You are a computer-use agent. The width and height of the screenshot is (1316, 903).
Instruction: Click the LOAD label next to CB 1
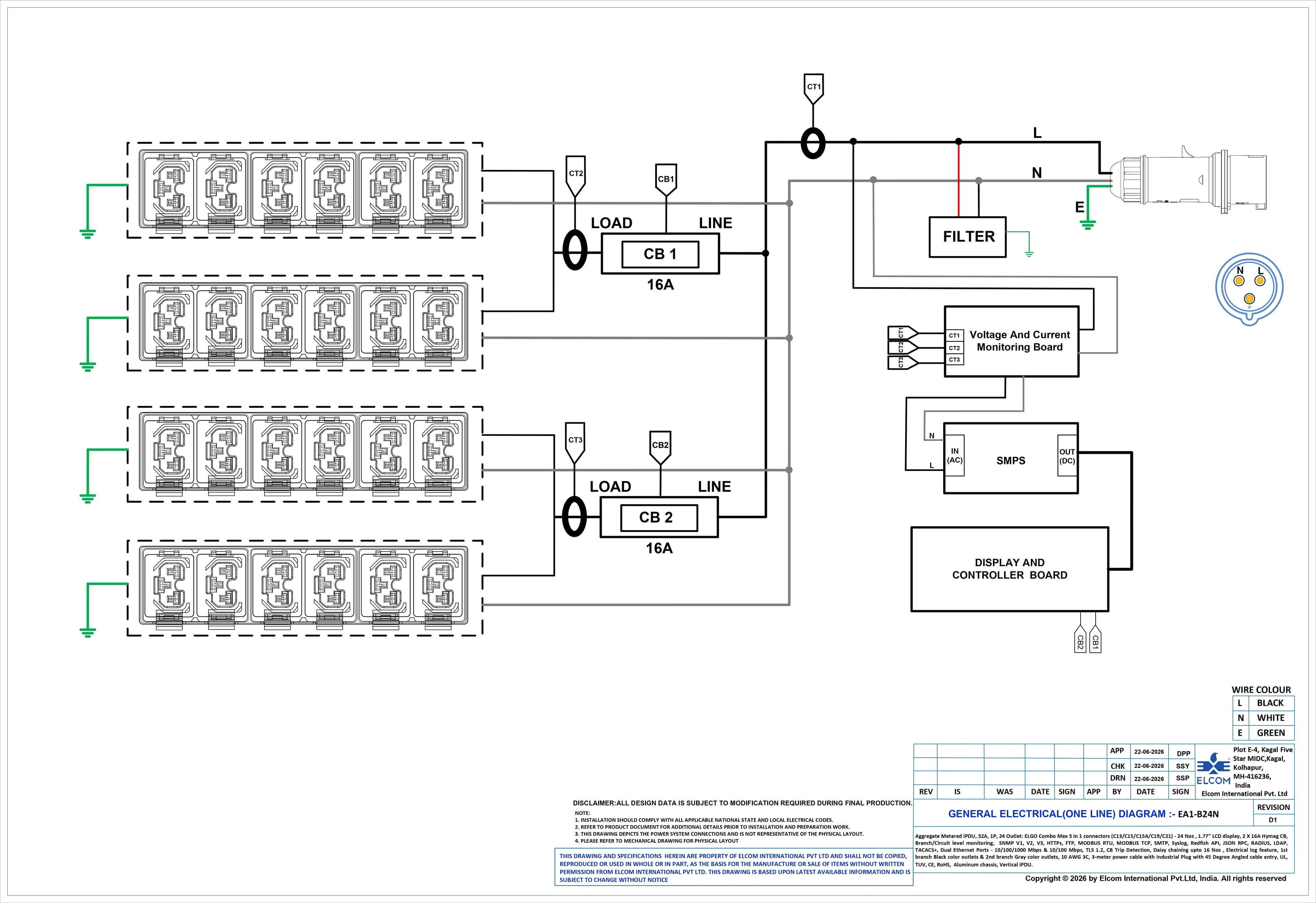(612, 223)
